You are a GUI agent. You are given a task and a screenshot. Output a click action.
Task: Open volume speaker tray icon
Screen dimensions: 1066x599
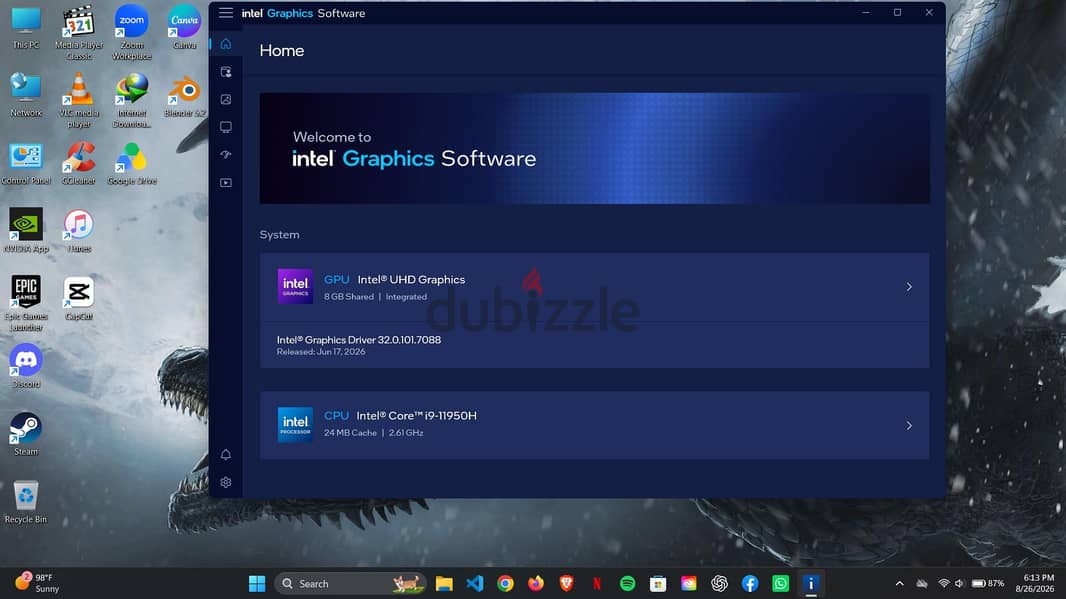pyautogui.click(x=959, y=583)
